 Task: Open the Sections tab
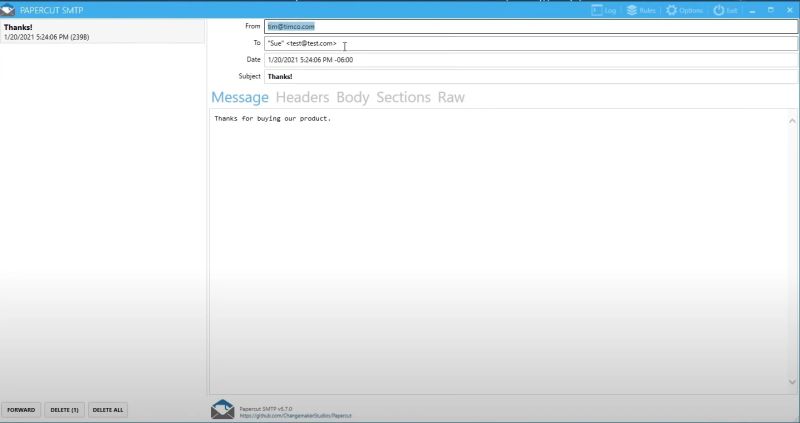404,97
